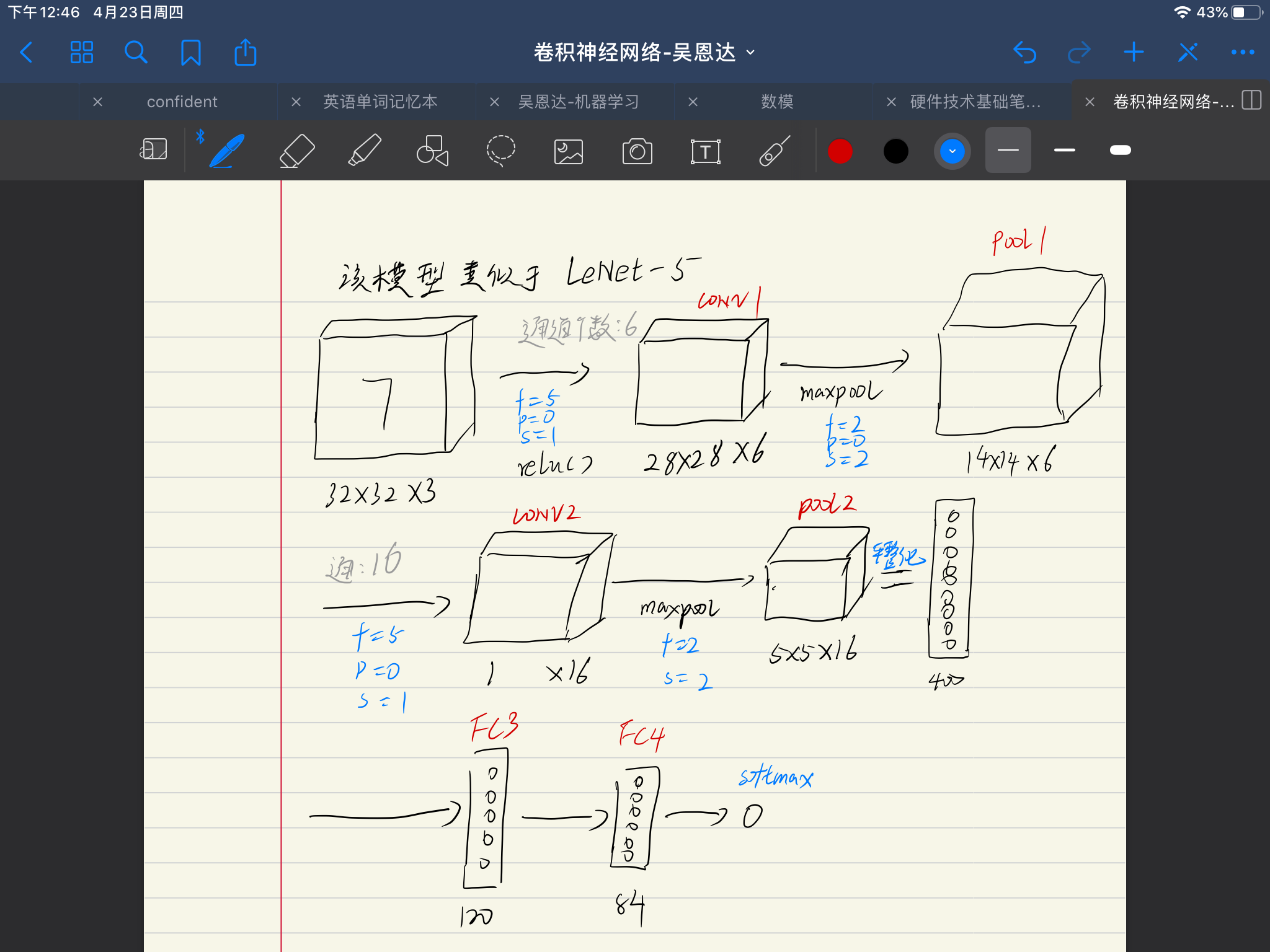Select the Highlighter tool
Screen dimensions: 1270x952
pyautogui.click(x=363, y=150)
